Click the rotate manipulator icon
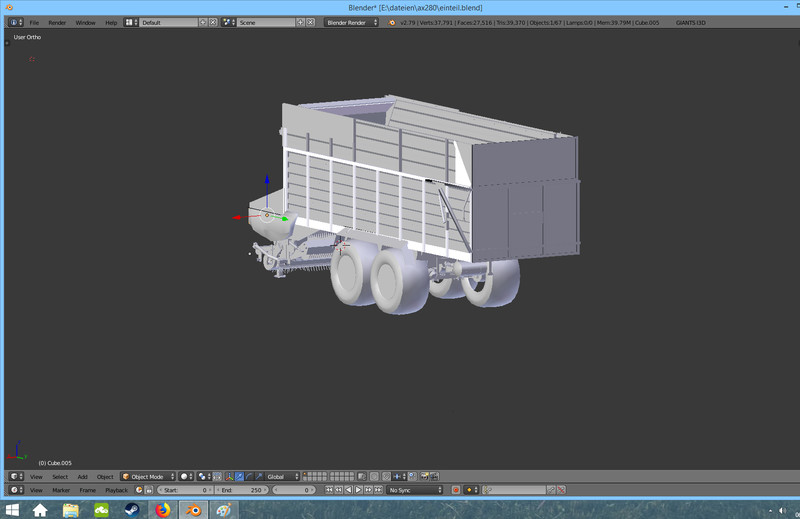 click(x=249, y=477)
